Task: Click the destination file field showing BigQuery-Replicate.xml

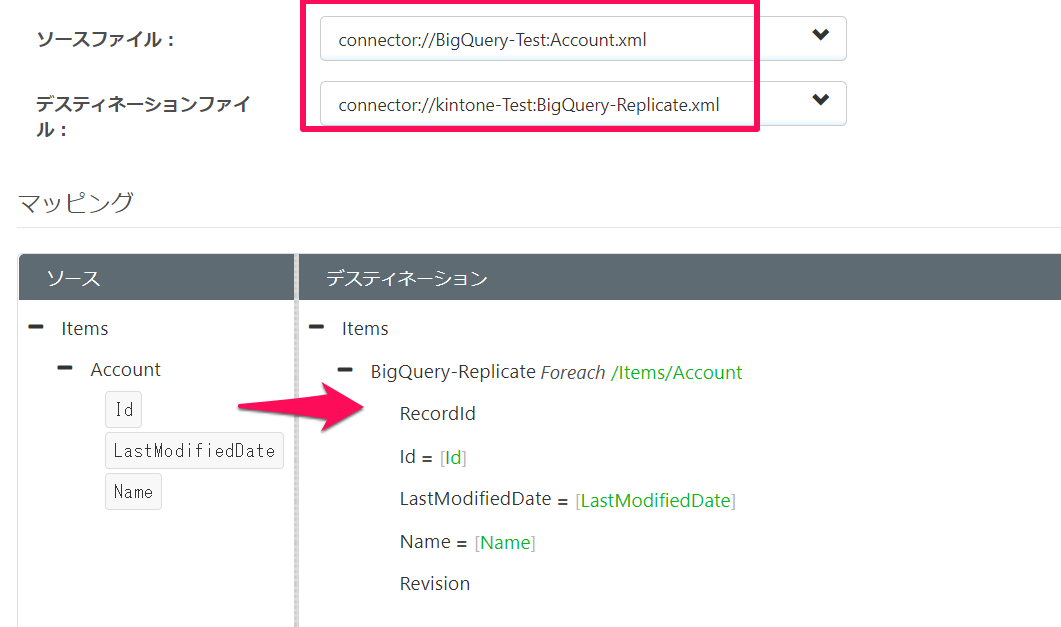Action: [583, 103]
